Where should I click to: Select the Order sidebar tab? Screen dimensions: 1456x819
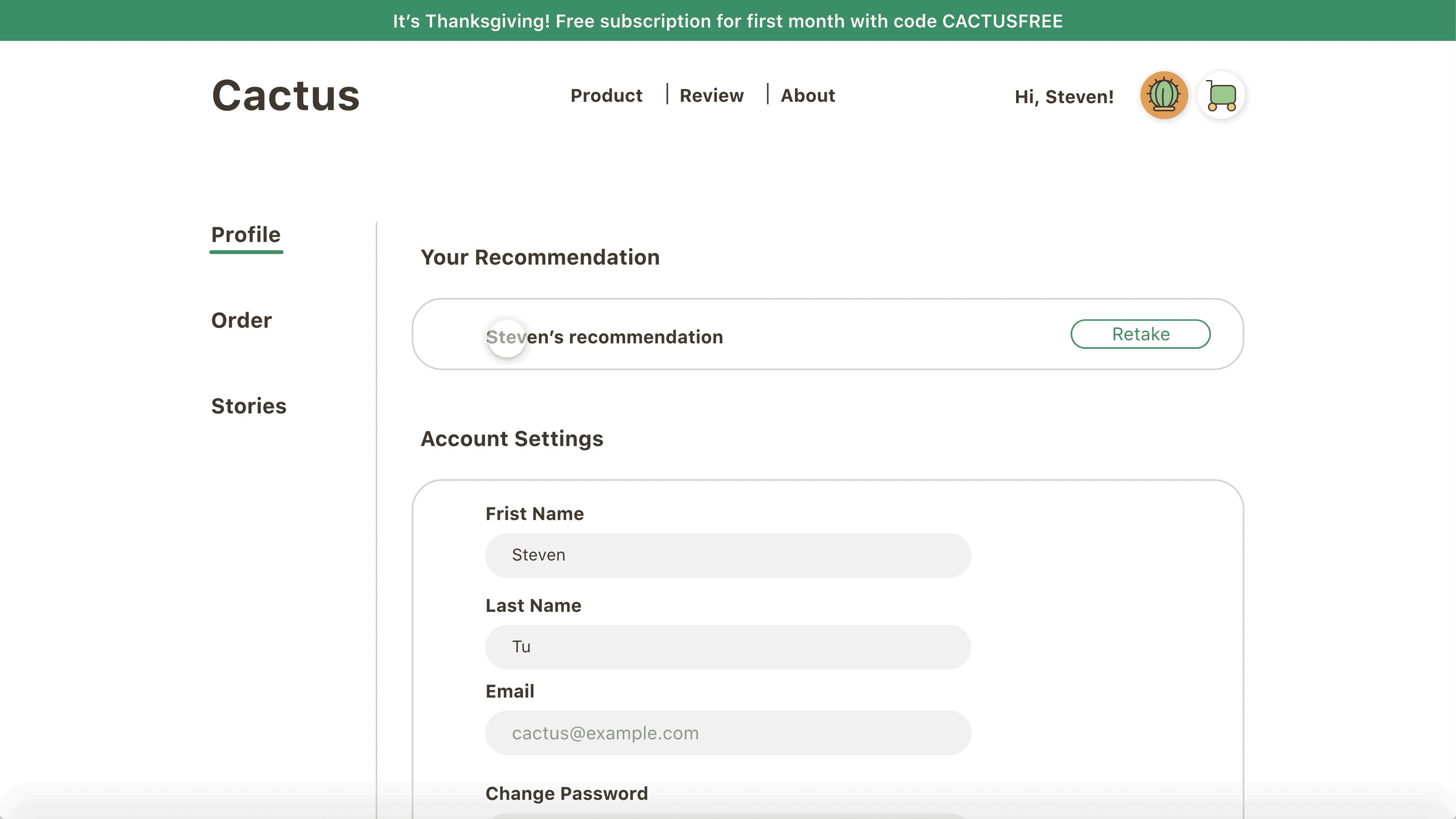point(242,320)
